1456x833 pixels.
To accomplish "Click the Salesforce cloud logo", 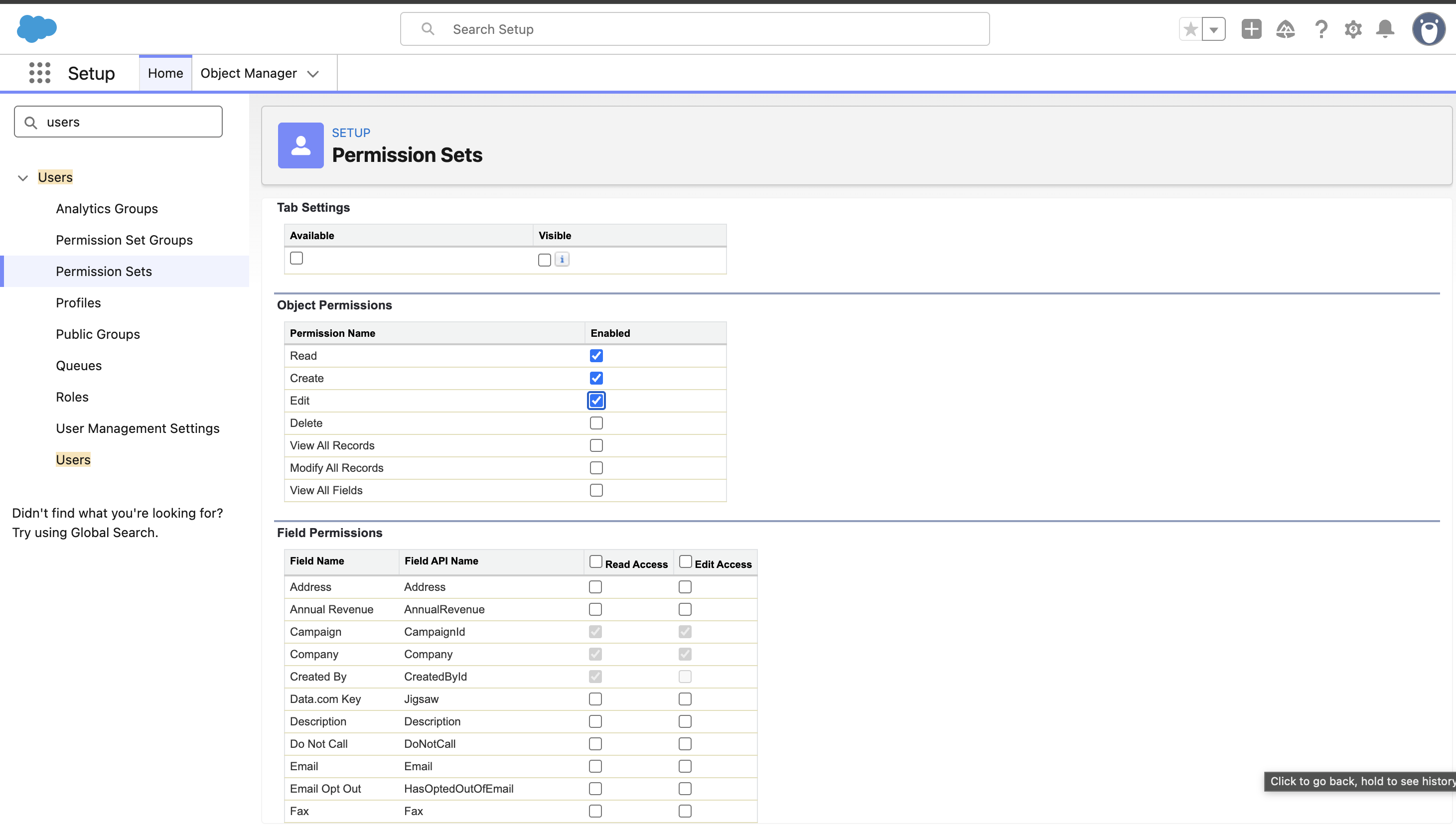I will tap(36, 28).
